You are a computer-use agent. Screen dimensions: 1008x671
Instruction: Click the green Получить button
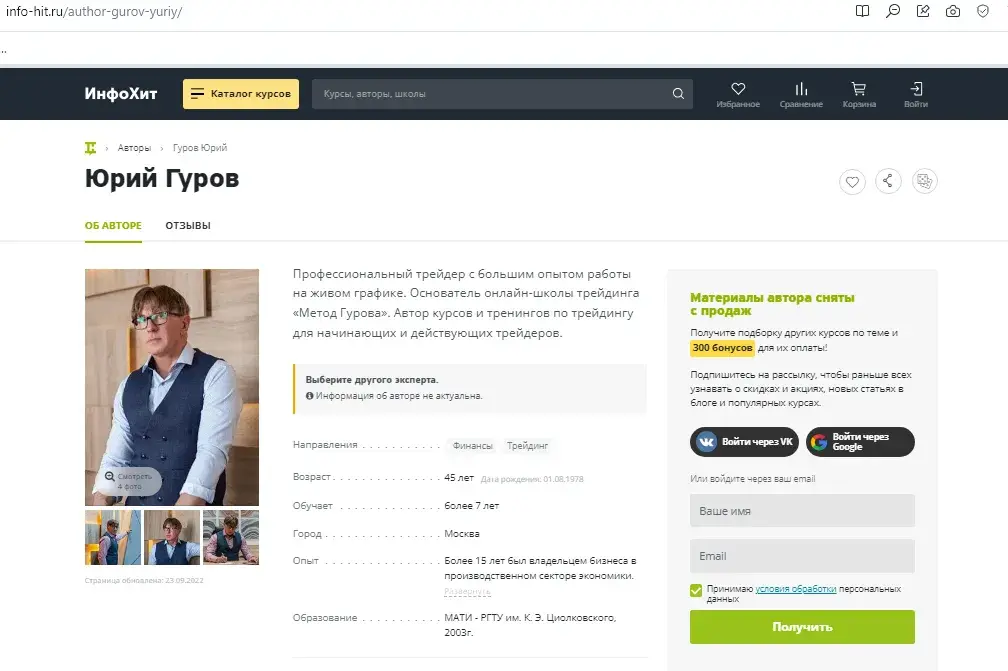[802, 627]
